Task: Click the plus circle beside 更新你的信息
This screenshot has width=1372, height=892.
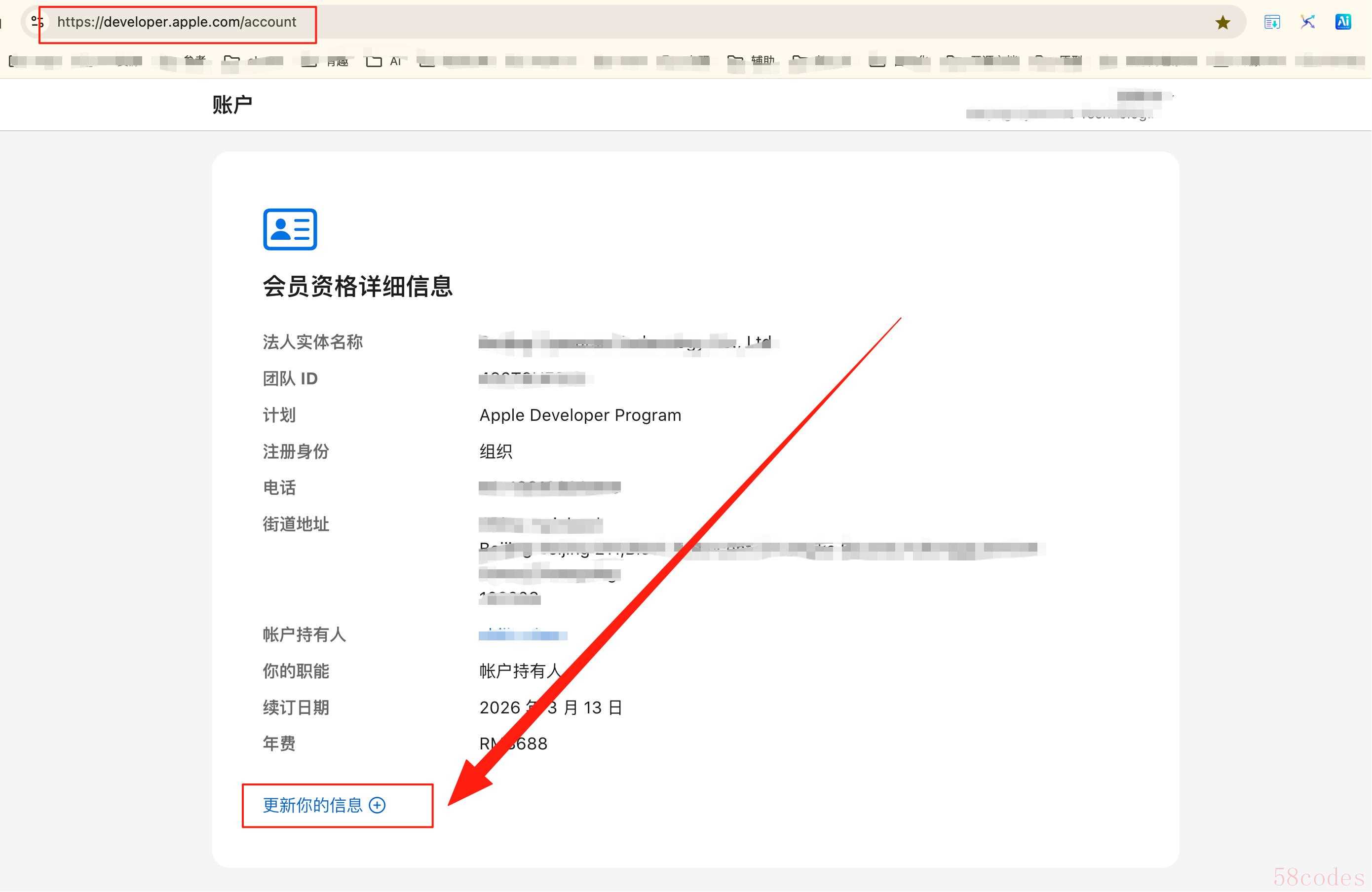Action: tap(377, 805)
